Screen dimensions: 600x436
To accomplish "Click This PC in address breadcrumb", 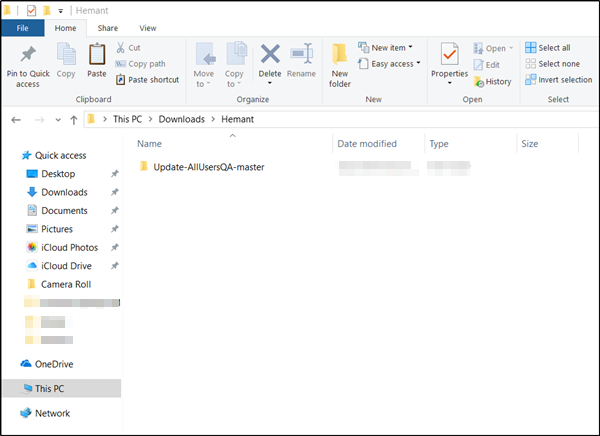I will coord(127,119).
